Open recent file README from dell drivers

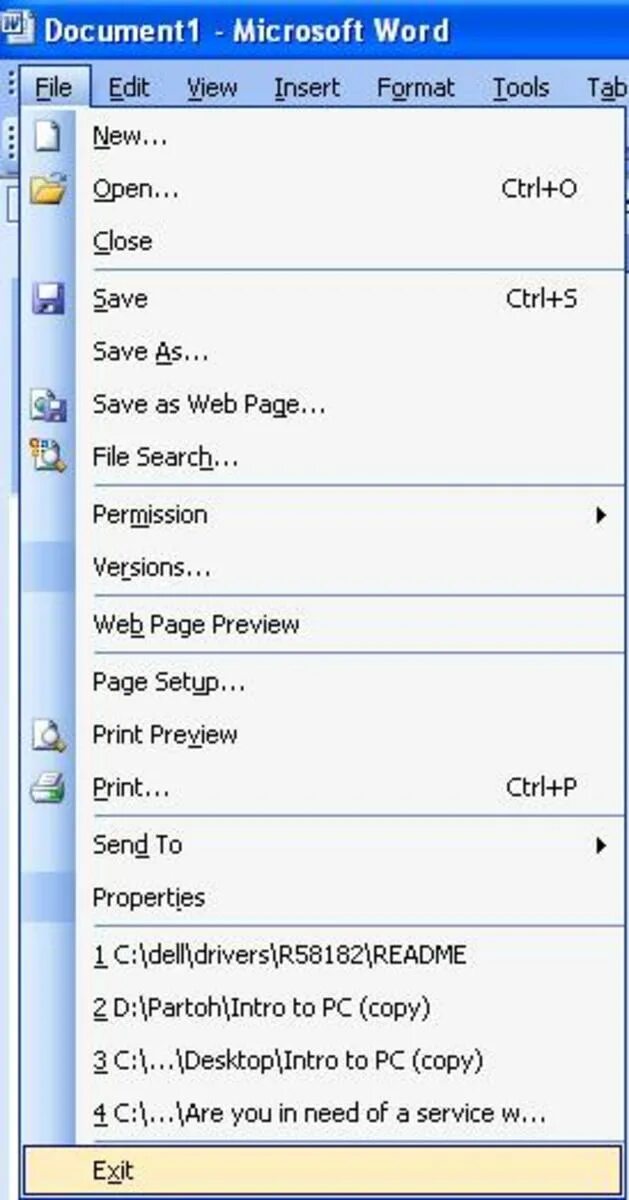pyautogui.click(x=280, y=955)
